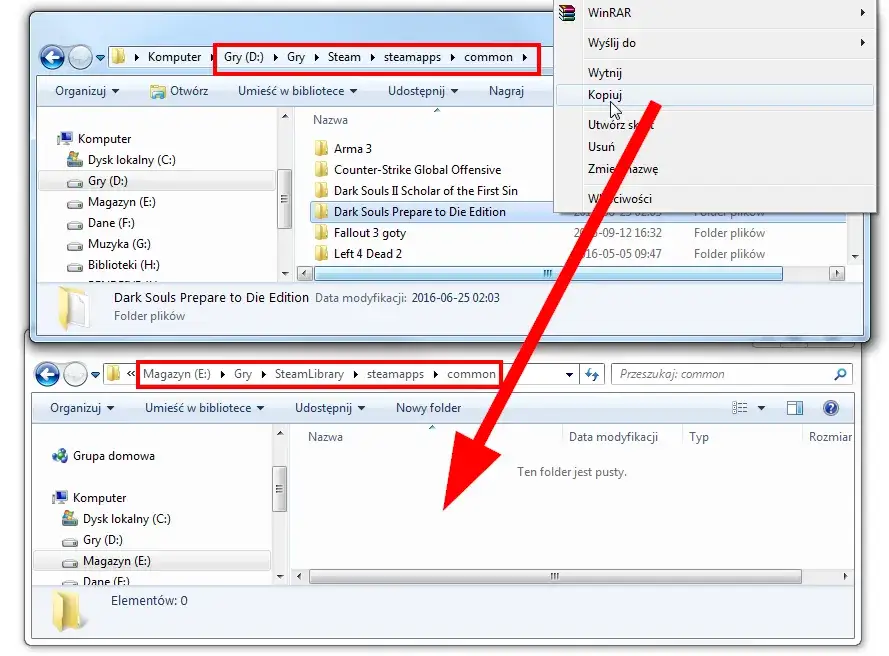This screenshot has width=889, height=656.
Task: Select Dysk lokalny (C:) in upper sidebar
Action: coord(131,160)
